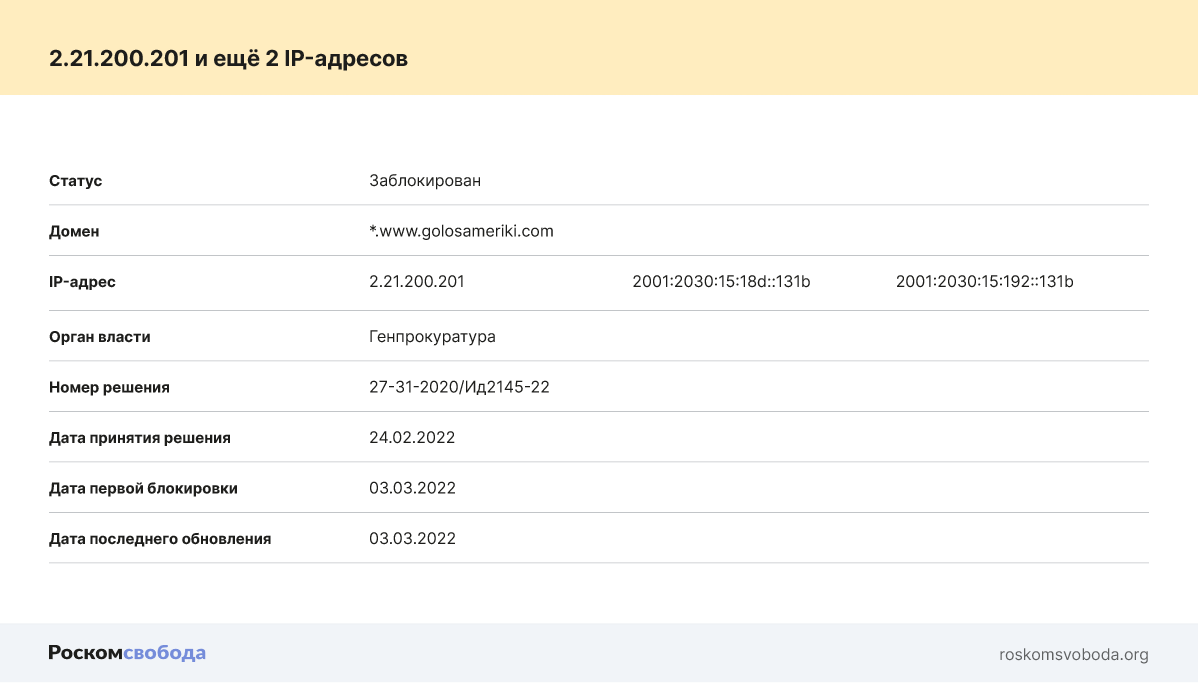Click the last update date value
Image resolution: width=1198 pixels, height=683 pixels.
(x=412, y=538)
